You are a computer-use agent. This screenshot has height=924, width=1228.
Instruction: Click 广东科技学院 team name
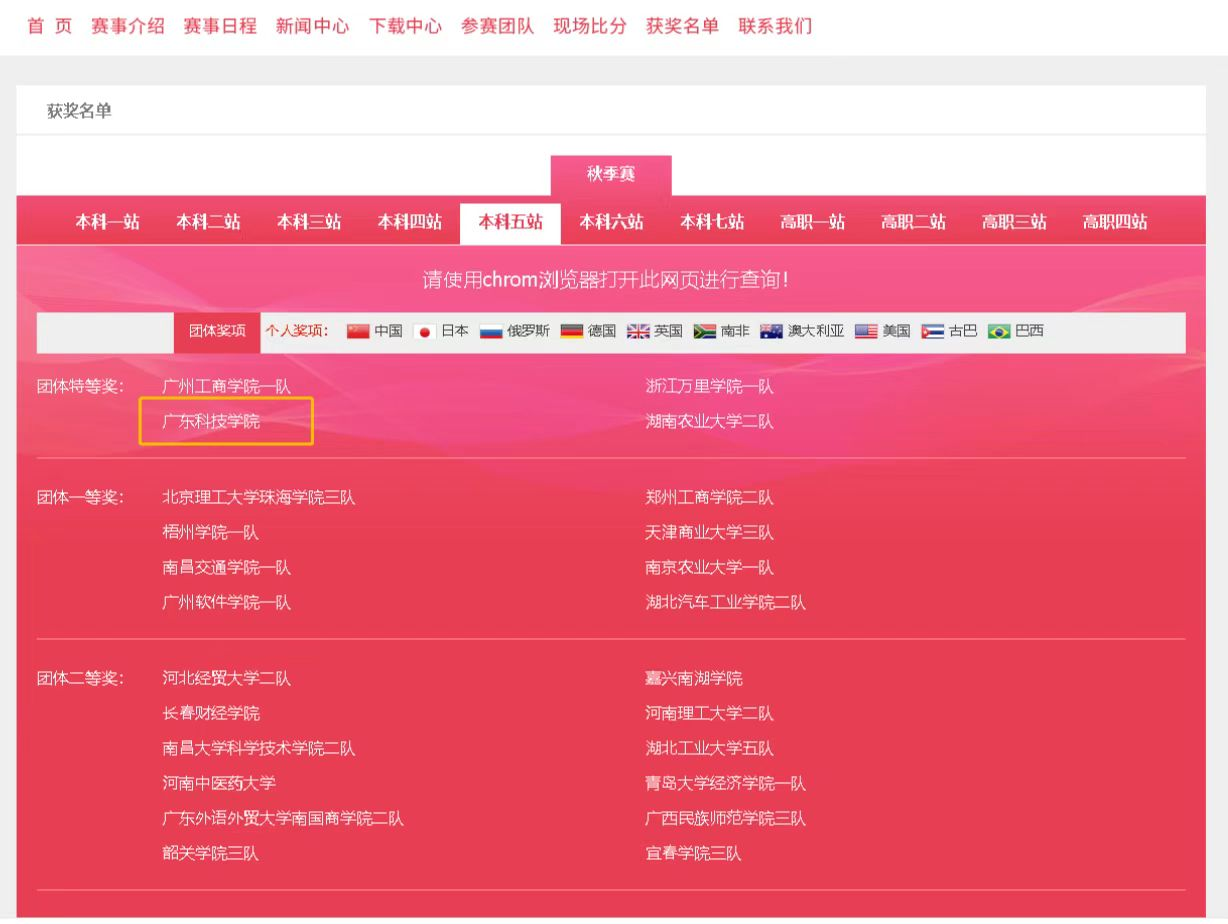point(211,422)
